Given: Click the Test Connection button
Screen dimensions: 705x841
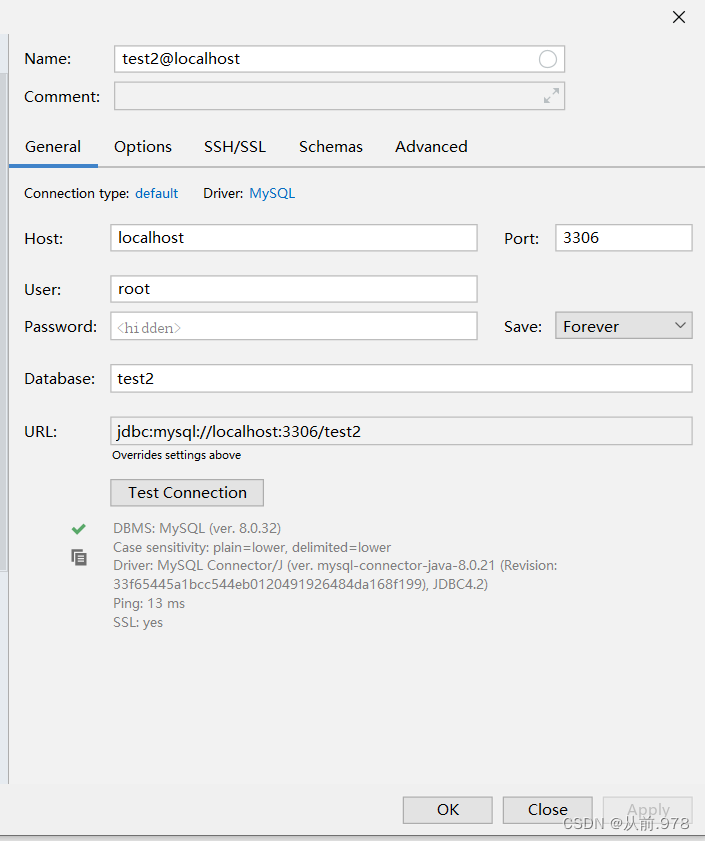Looking at the screenshot, I should point(187,492).
